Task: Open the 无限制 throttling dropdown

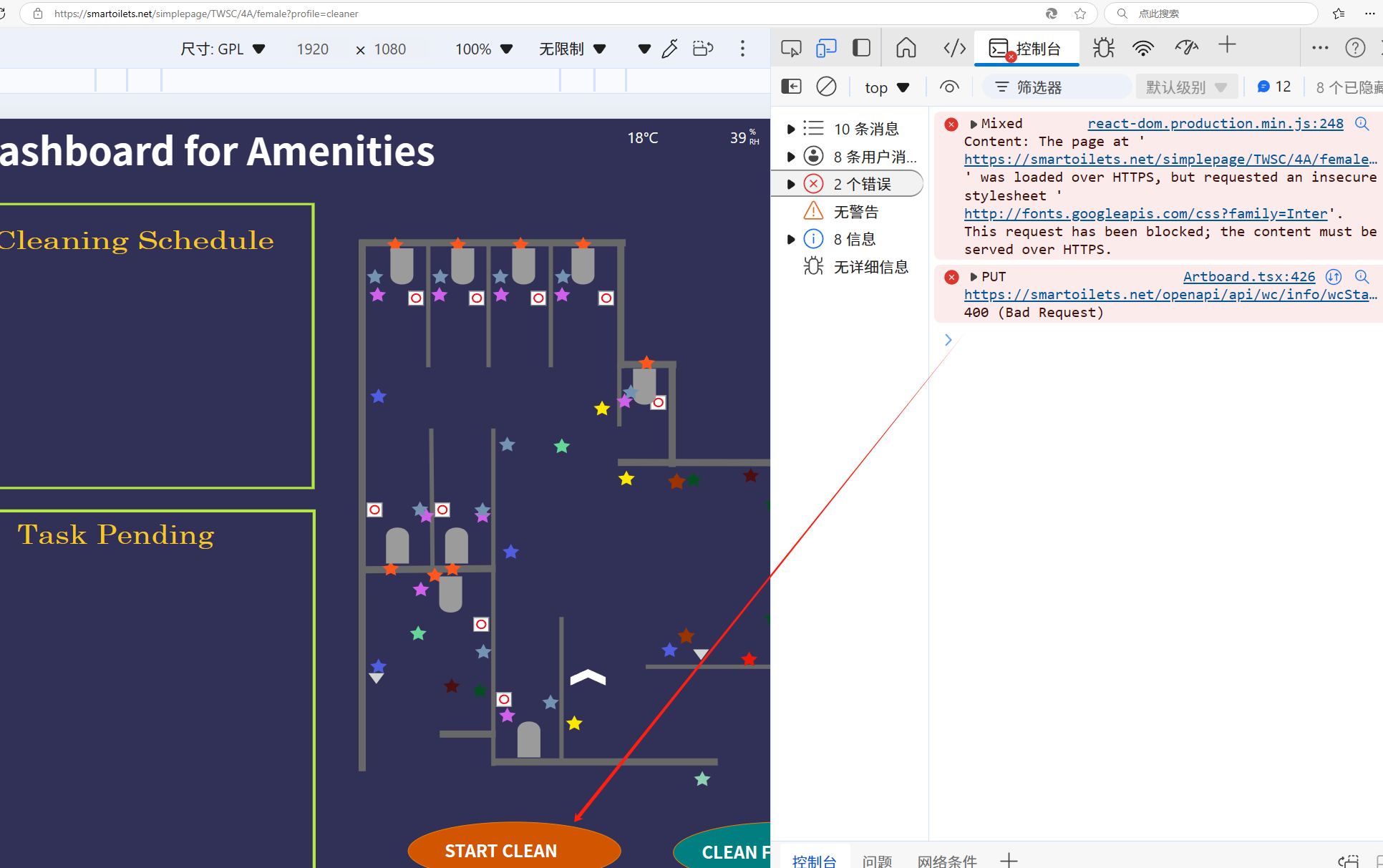Action: click(573, 49)
